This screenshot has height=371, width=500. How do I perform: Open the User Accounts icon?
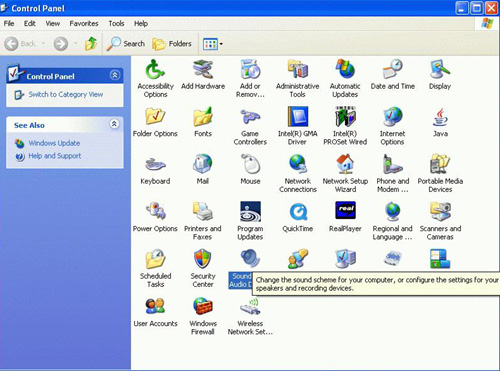[155, 307]
